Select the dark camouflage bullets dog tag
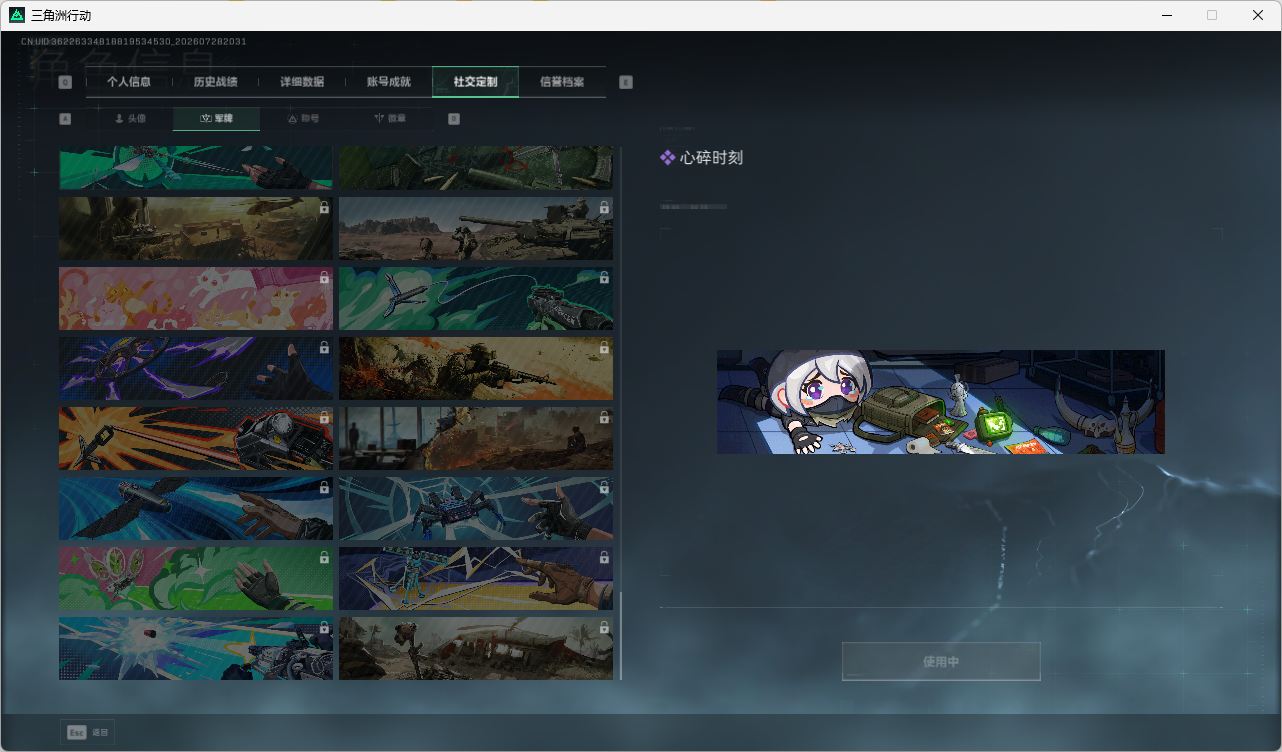1282x752 pixels. (x=476, y=168)
